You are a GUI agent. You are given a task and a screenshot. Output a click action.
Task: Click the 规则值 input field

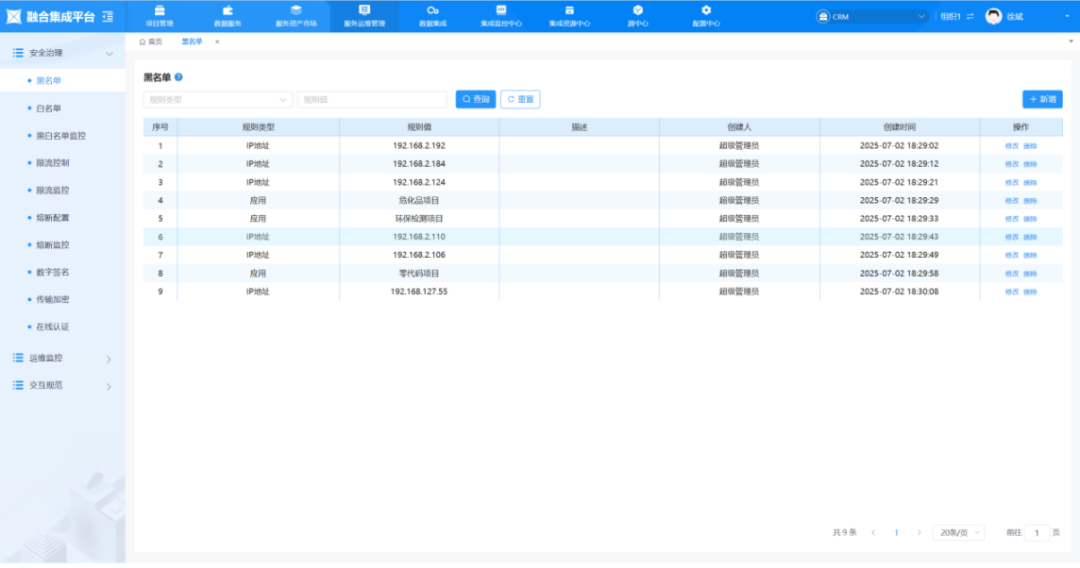(x=372, y=99)
